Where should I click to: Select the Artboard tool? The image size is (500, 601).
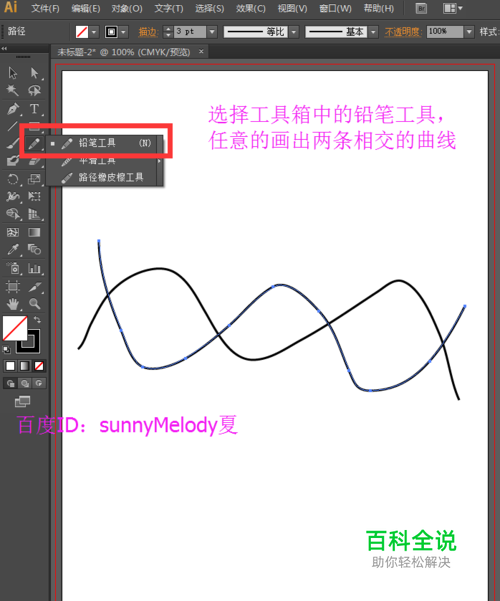(13, 286)
